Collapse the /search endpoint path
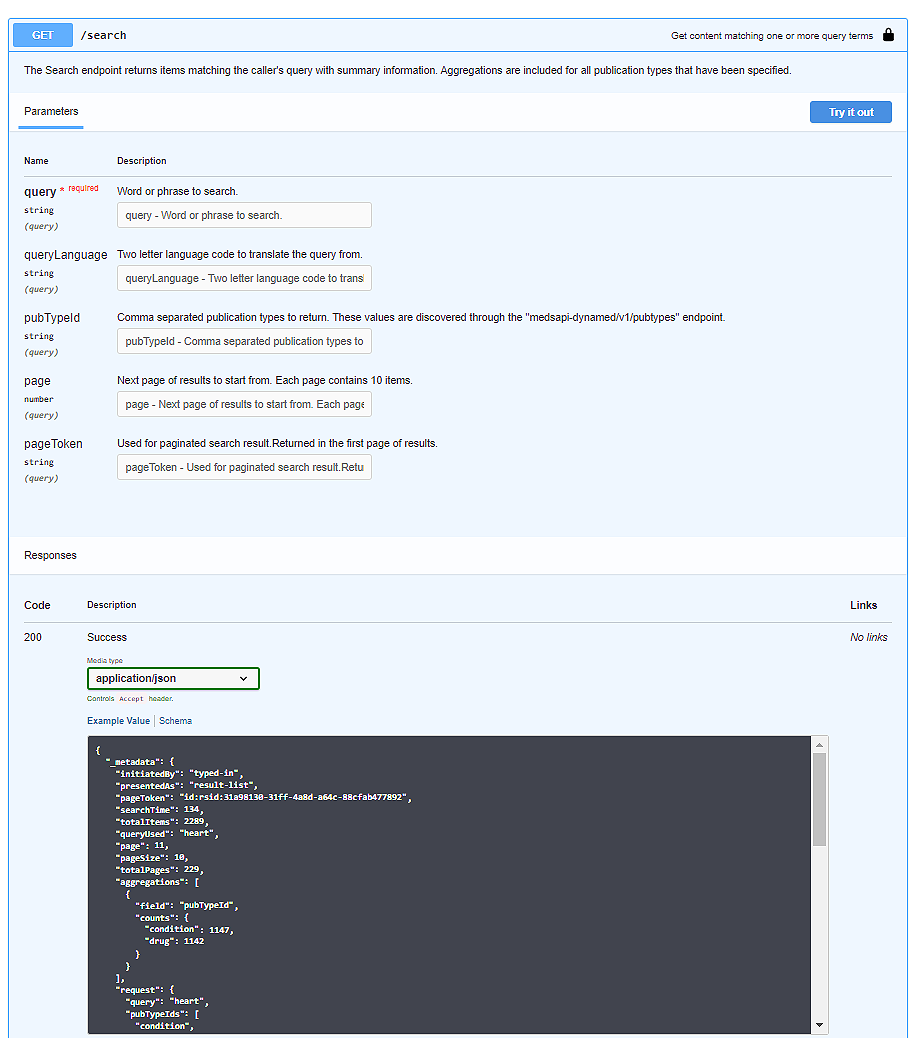The image size is (920, 1060). click(x=104, y=35)
